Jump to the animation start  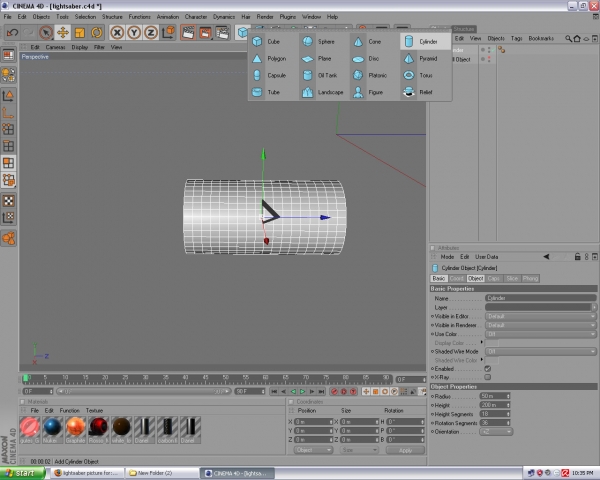click(274, 392)
